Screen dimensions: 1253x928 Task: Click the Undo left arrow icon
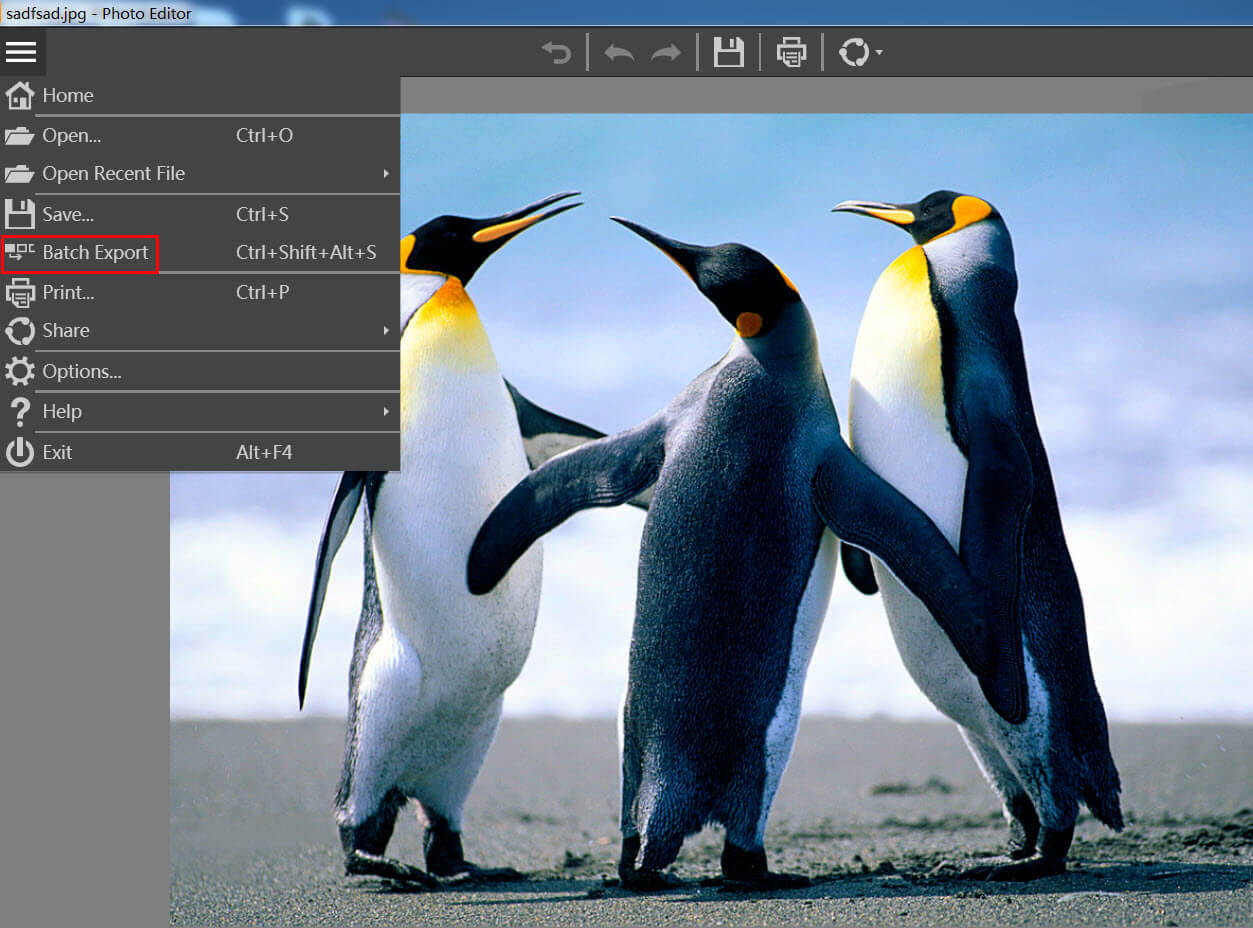pos(619,52)
